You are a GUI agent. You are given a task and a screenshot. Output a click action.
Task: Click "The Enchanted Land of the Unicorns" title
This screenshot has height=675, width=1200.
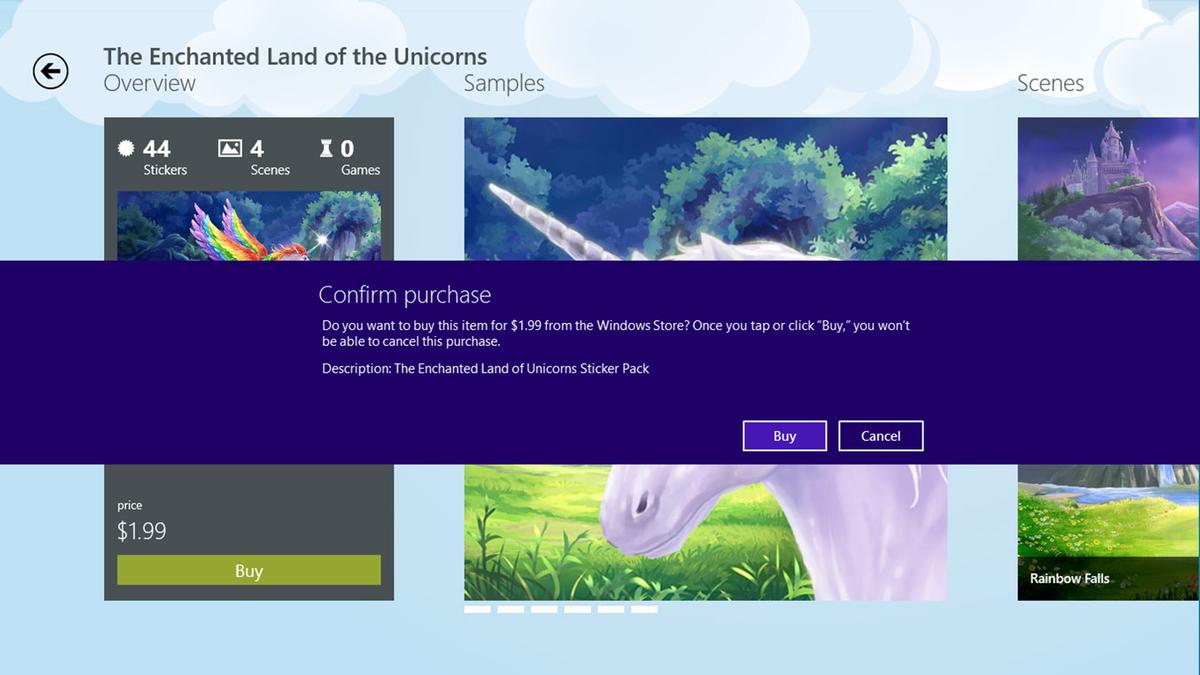coord(296,56)
